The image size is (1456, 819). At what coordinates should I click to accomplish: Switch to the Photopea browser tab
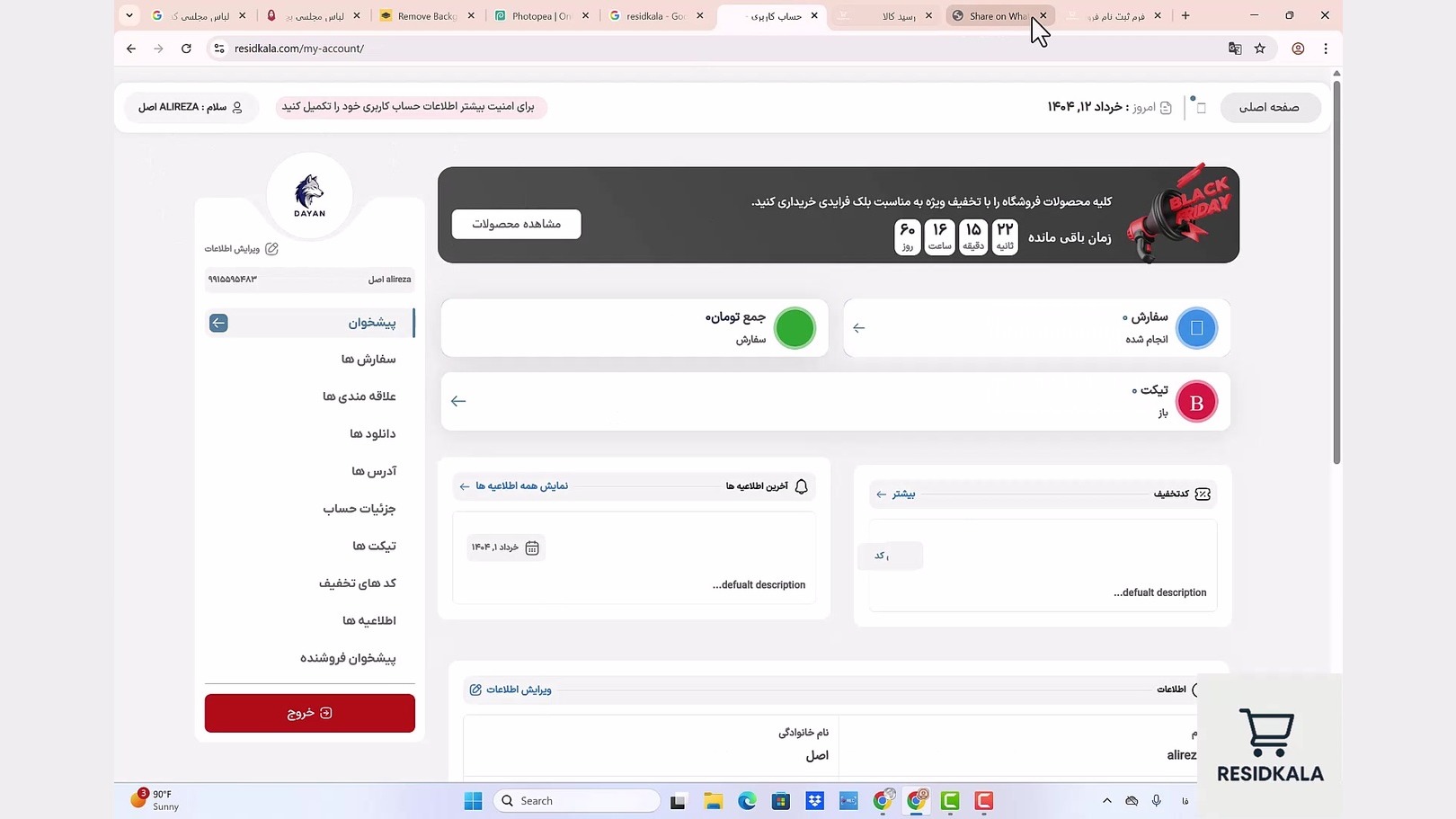(541, 16)
